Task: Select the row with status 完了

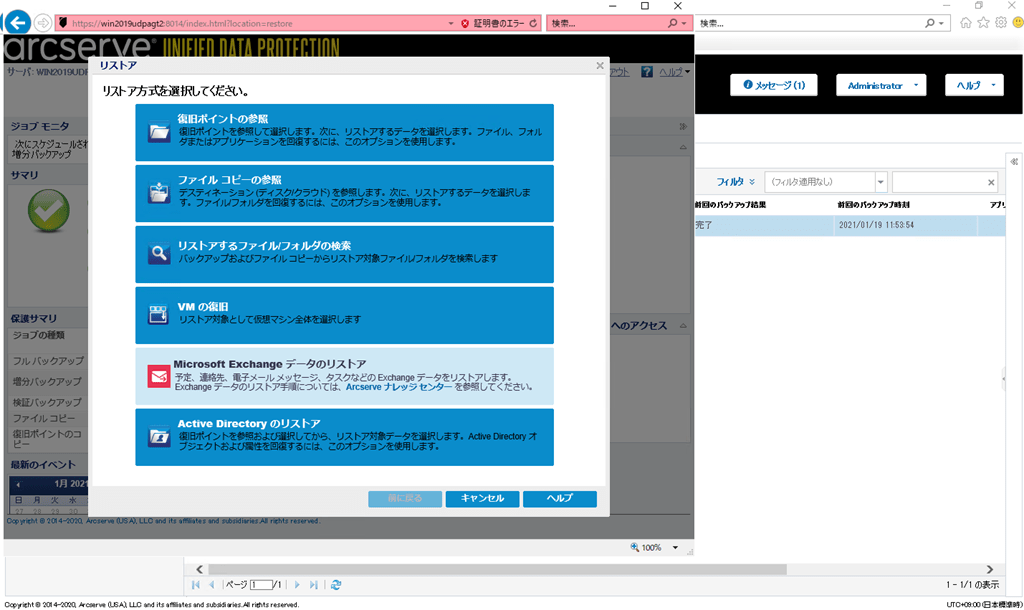Action: coord(850,225)
